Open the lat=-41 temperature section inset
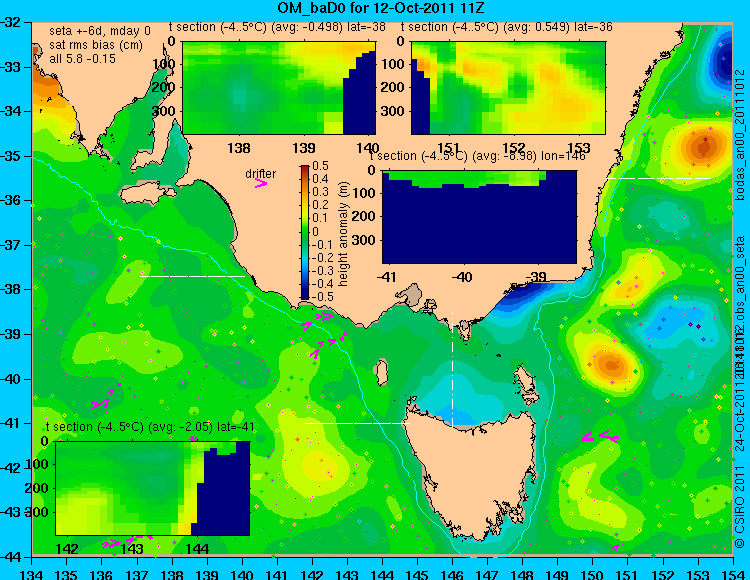Screen dimensions: 750x580 click(153, 488)
